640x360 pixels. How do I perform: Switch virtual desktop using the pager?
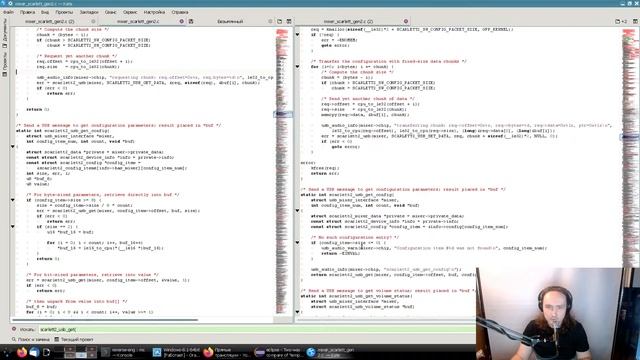[x=76, y=352]
